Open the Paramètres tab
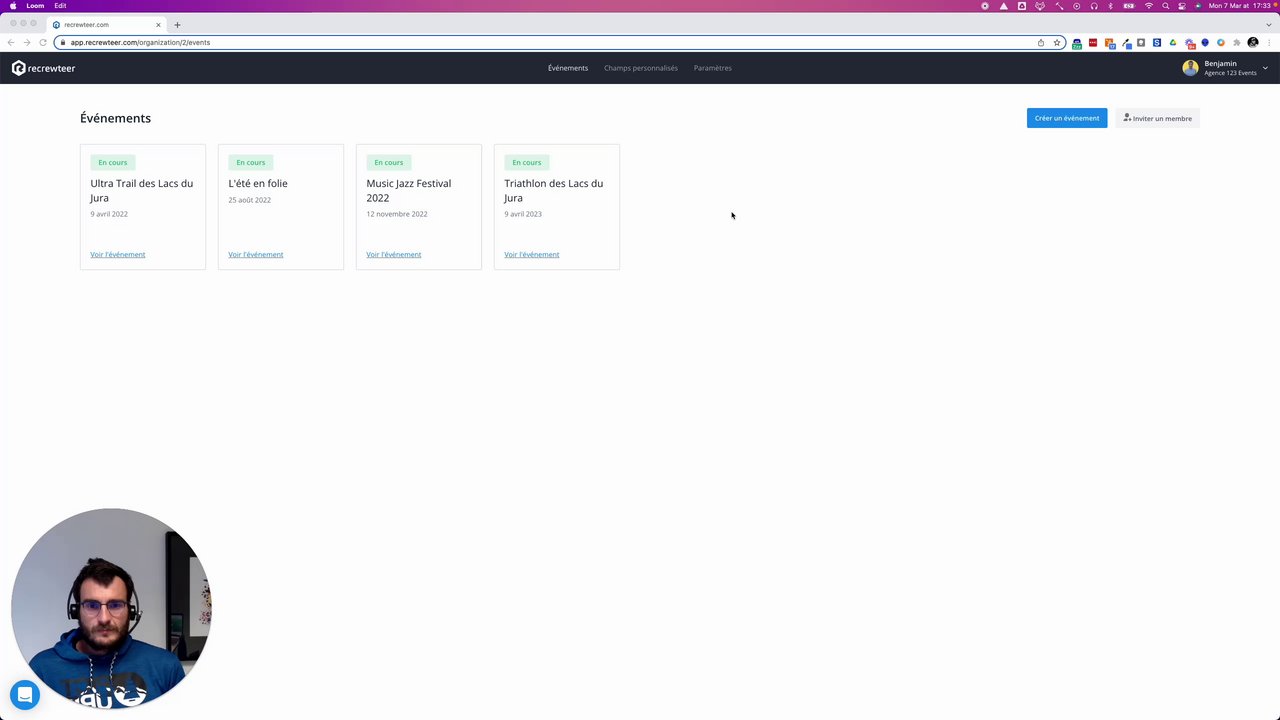Screen dimensions: 1280x720 713,68
